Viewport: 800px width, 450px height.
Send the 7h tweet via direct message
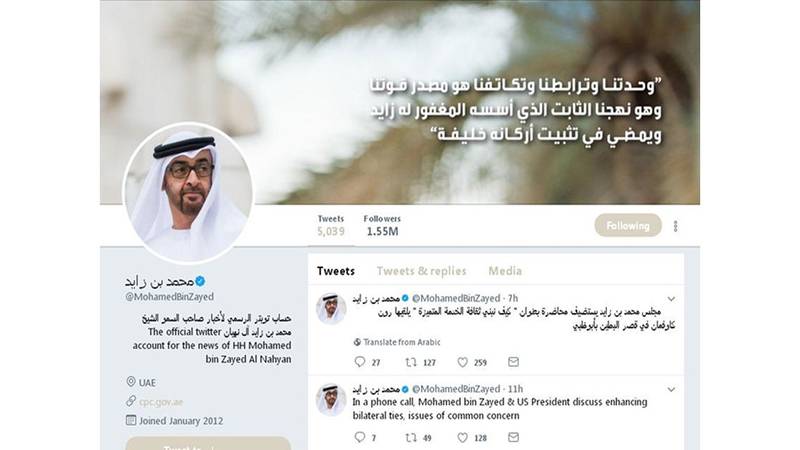pos(513,362)
